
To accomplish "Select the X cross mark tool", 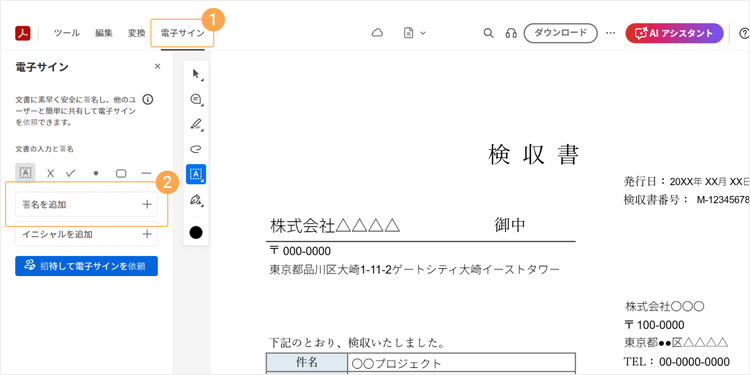I will pos(50,174).
